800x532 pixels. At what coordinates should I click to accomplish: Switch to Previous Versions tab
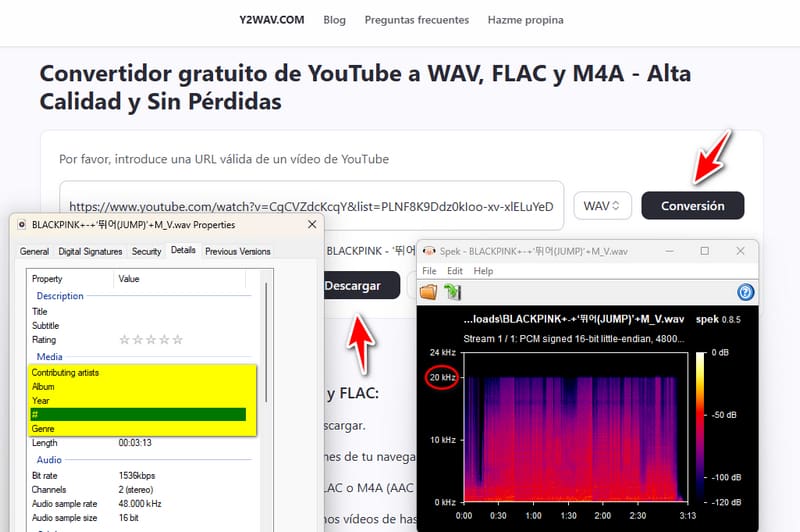pyautogui.click(x=238, y=251)
